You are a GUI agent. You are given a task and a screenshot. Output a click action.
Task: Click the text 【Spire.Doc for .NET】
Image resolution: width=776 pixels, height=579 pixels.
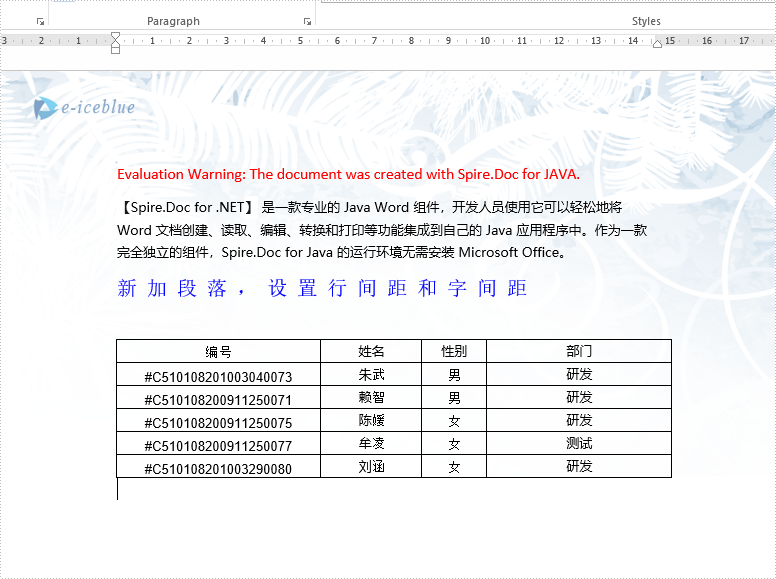coord(188,207)
